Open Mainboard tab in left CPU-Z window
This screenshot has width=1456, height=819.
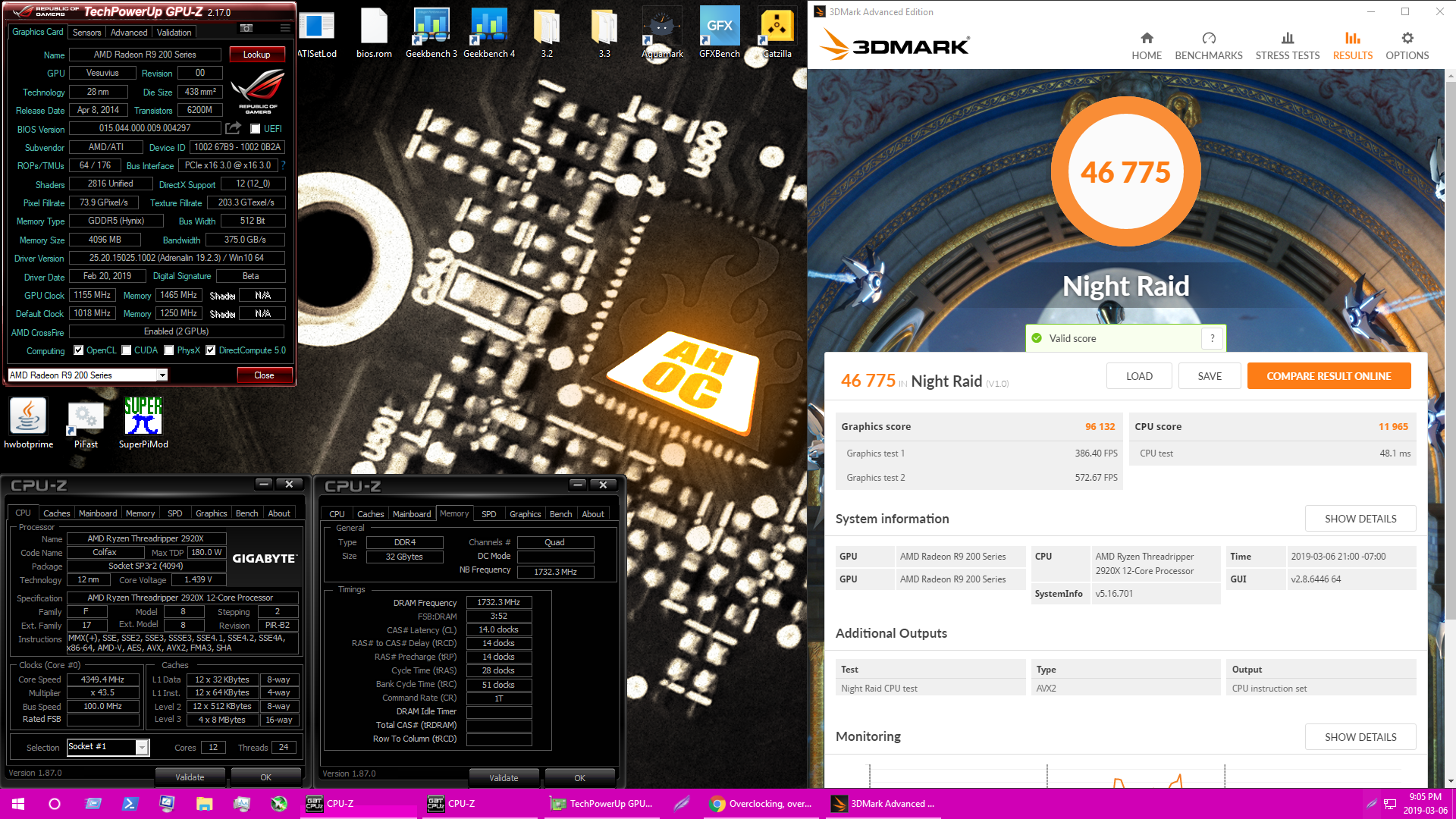(98, 513)
